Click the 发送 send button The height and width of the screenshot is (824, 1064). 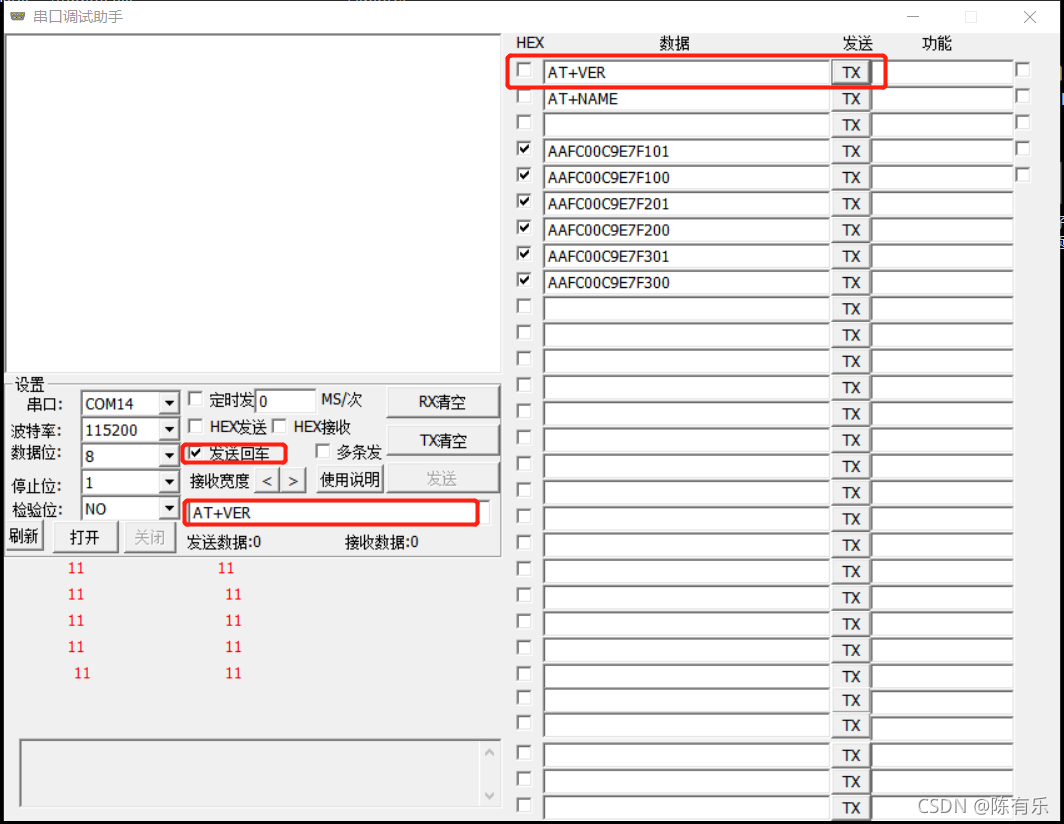coord(442,479)
